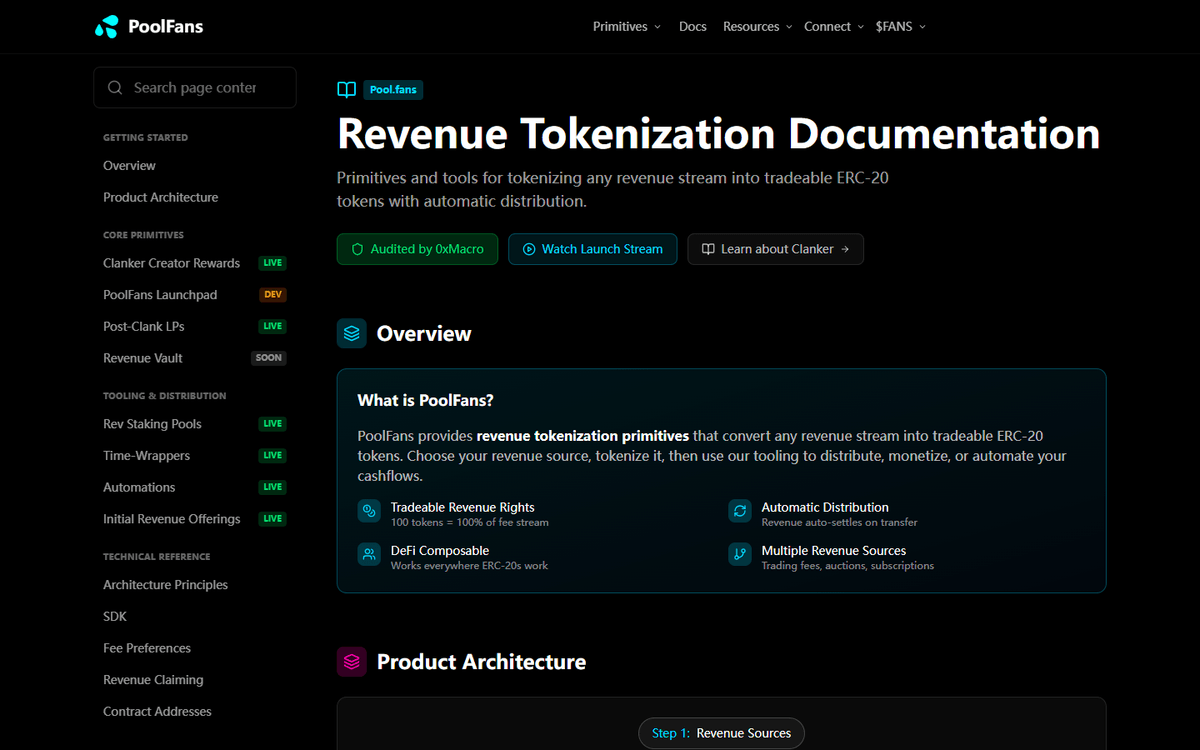This screenshot has height=750, width=1200.
Task: Click the Tradeable Revenue Rights coins icon
Action: pyautogui.click(x=370, y=511)
